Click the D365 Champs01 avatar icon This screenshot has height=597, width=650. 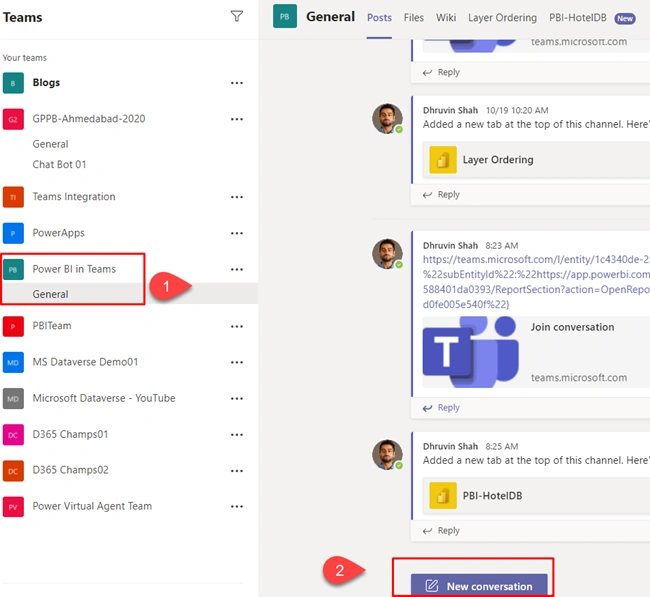tap(13, 434)
